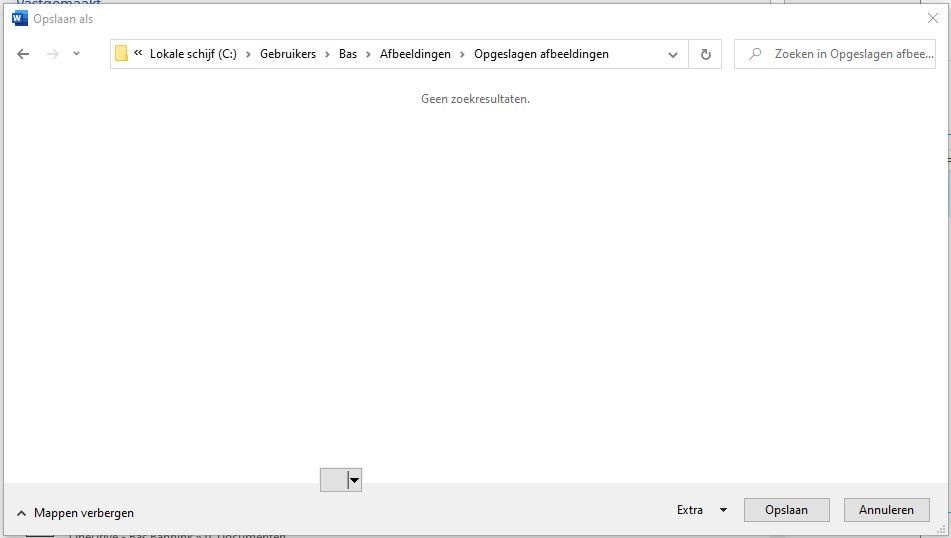
Task: Open chevron after Gebruikers
Action: click(x=328, y=54)
